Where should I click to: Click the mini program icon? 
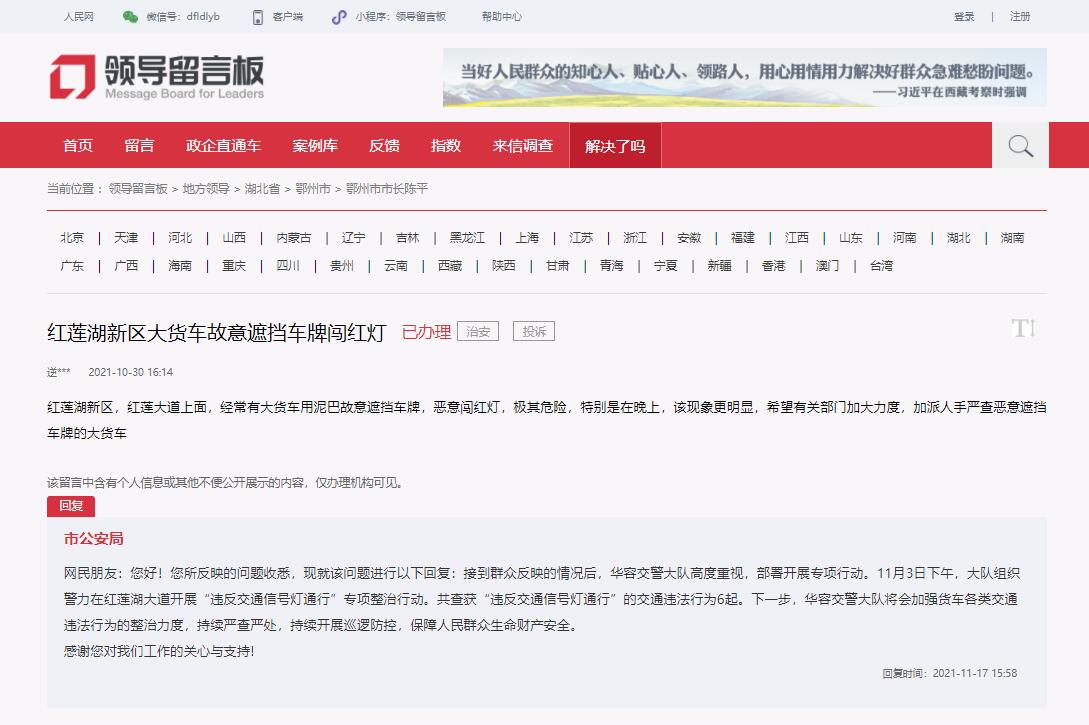339,17
